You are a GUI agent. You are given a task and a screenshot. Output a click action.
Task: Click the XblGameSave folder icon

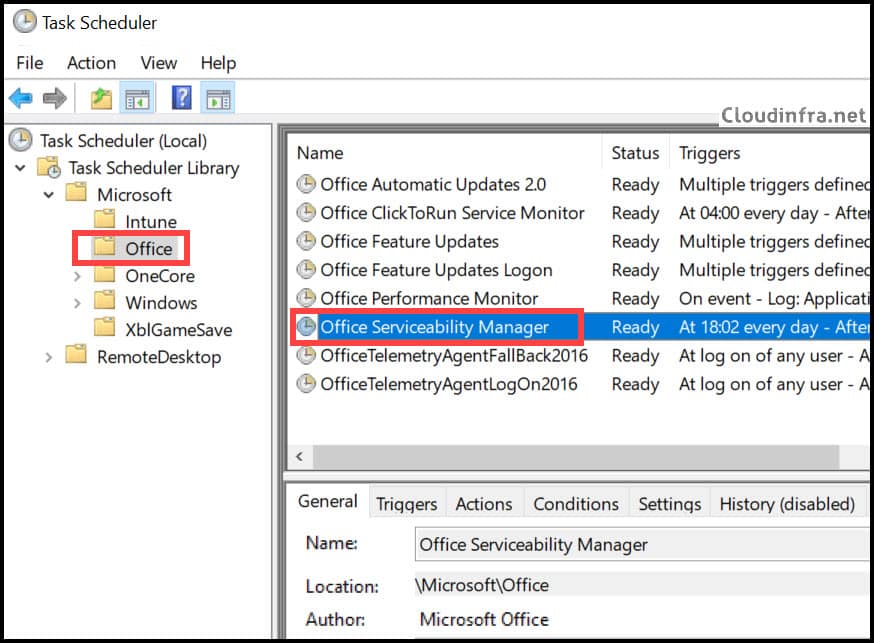[104, 327]
